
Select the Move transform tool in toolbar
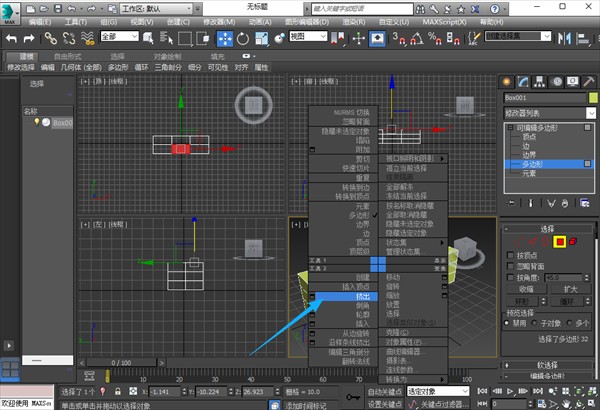coord(224,38)
